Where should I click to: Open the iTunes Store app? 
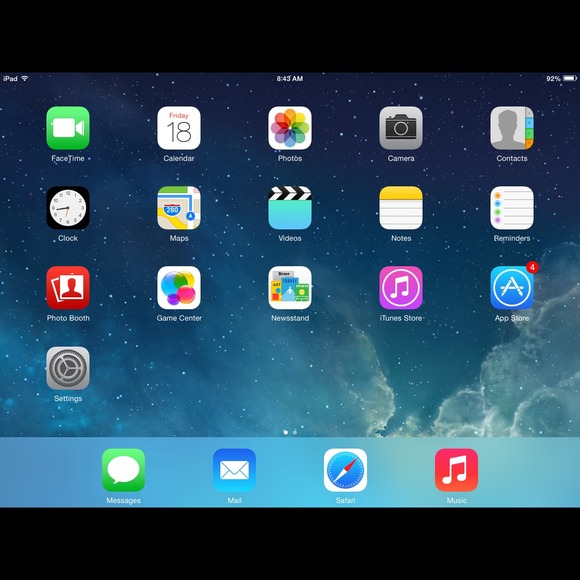[401, 288]
